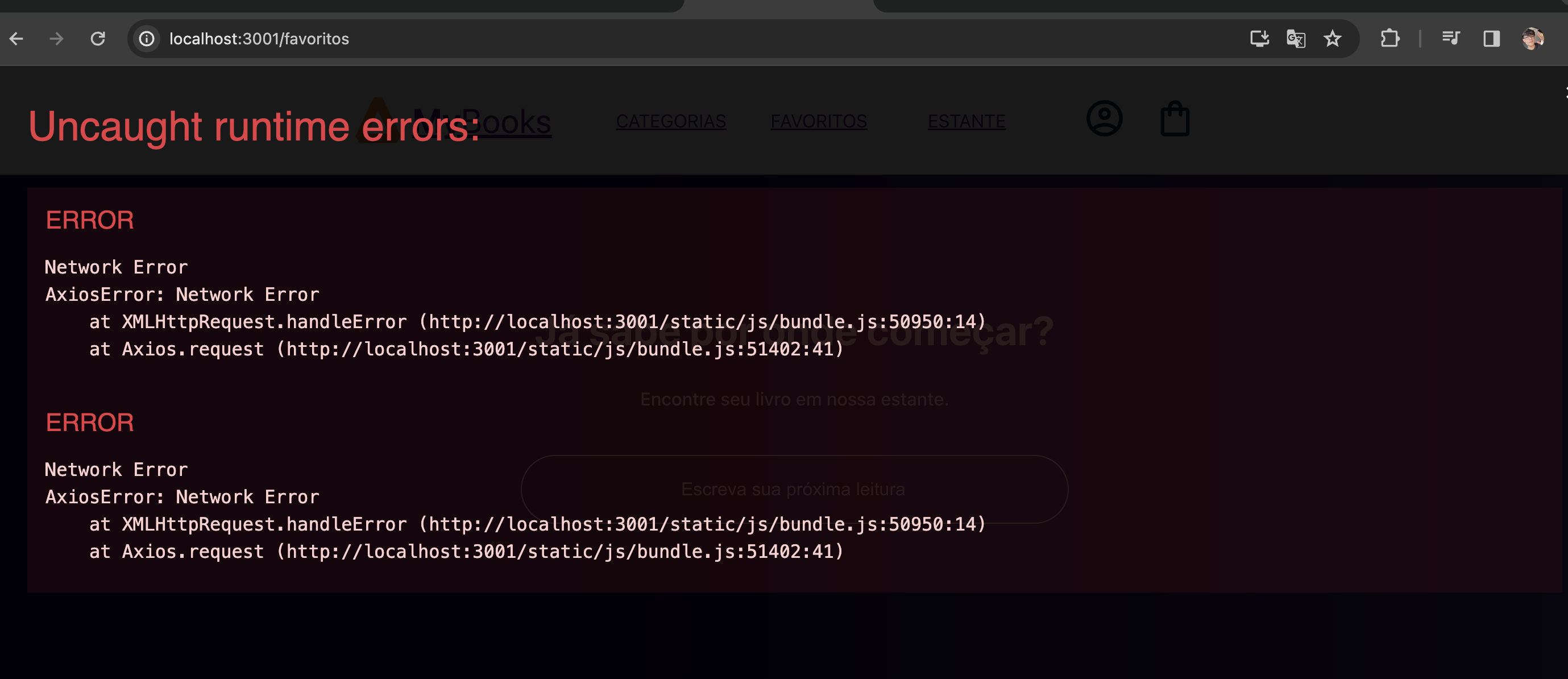Click second Axios.request stack trace line
This screenshot has height=679, width=1568.
(x=466, y=552)
